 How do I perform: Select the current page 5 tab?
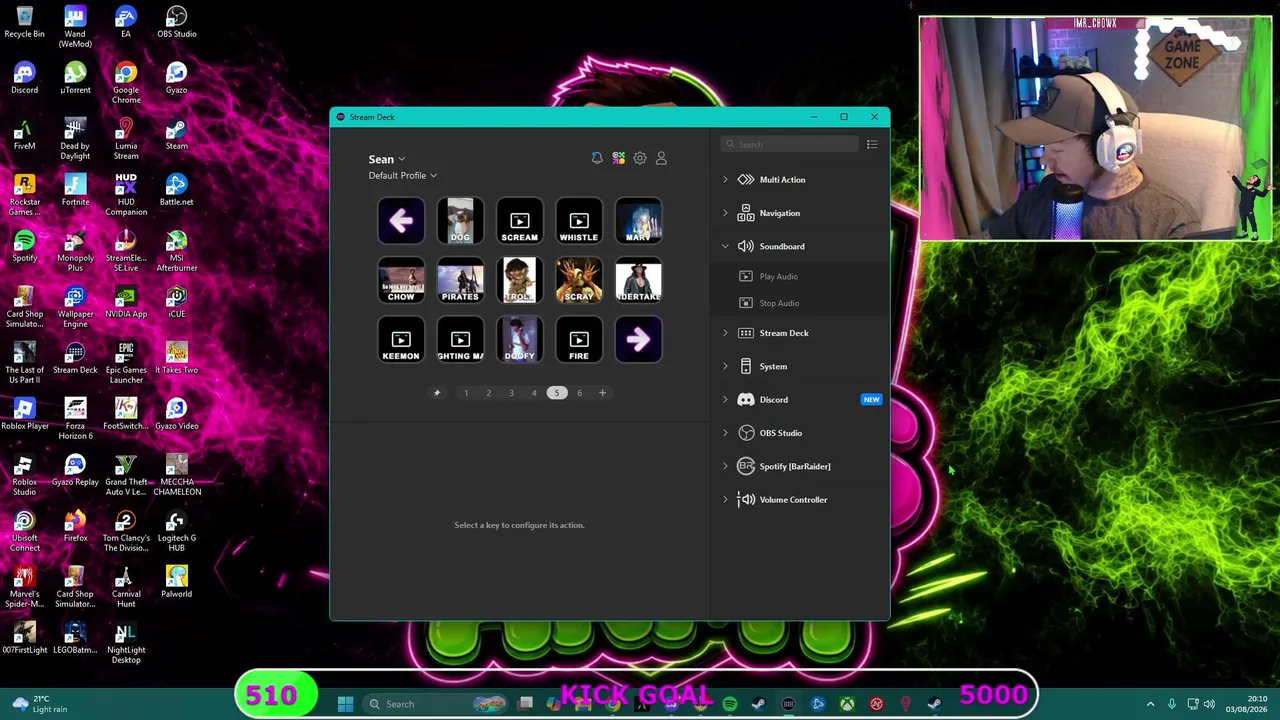coord(557,393)
